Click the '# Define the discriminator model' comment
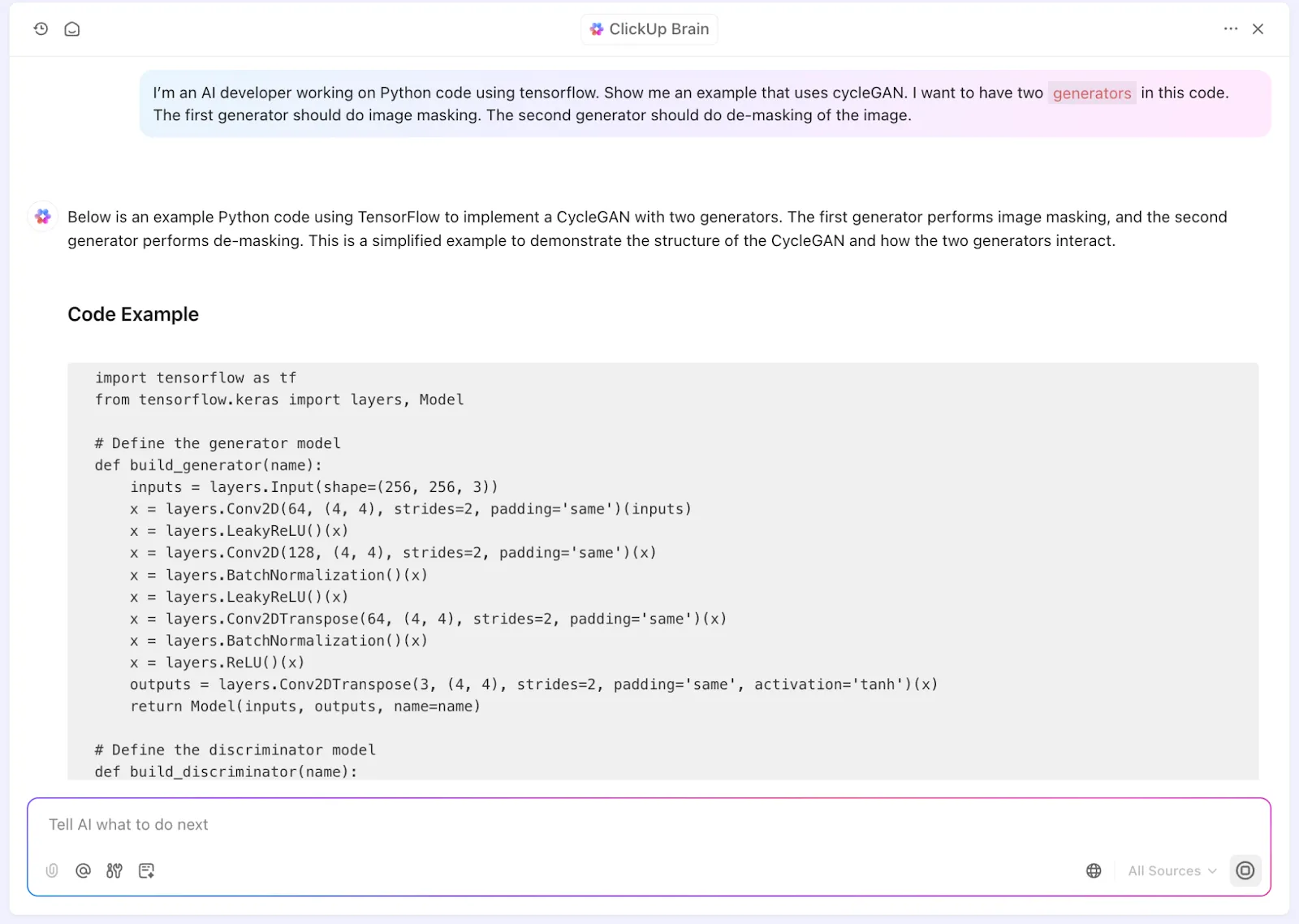The width and height of the screenshot is (1299, 924). 235,750
